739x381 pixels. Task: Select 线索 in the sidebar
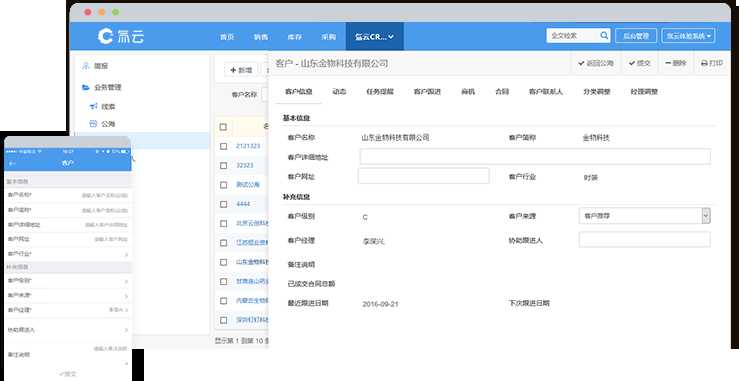tap(108, 107)
